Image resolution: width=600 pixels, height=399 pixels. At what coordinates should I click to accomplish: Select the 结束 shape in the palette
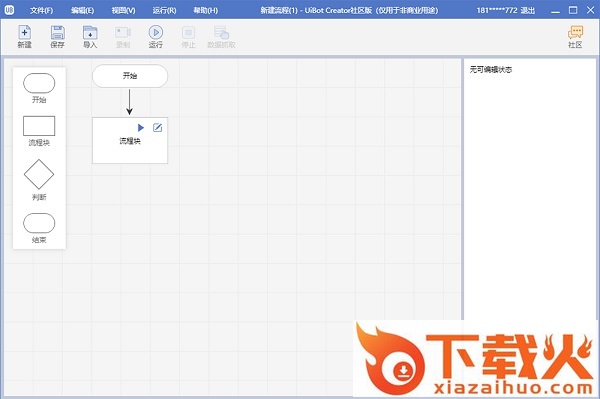[39, 223]
